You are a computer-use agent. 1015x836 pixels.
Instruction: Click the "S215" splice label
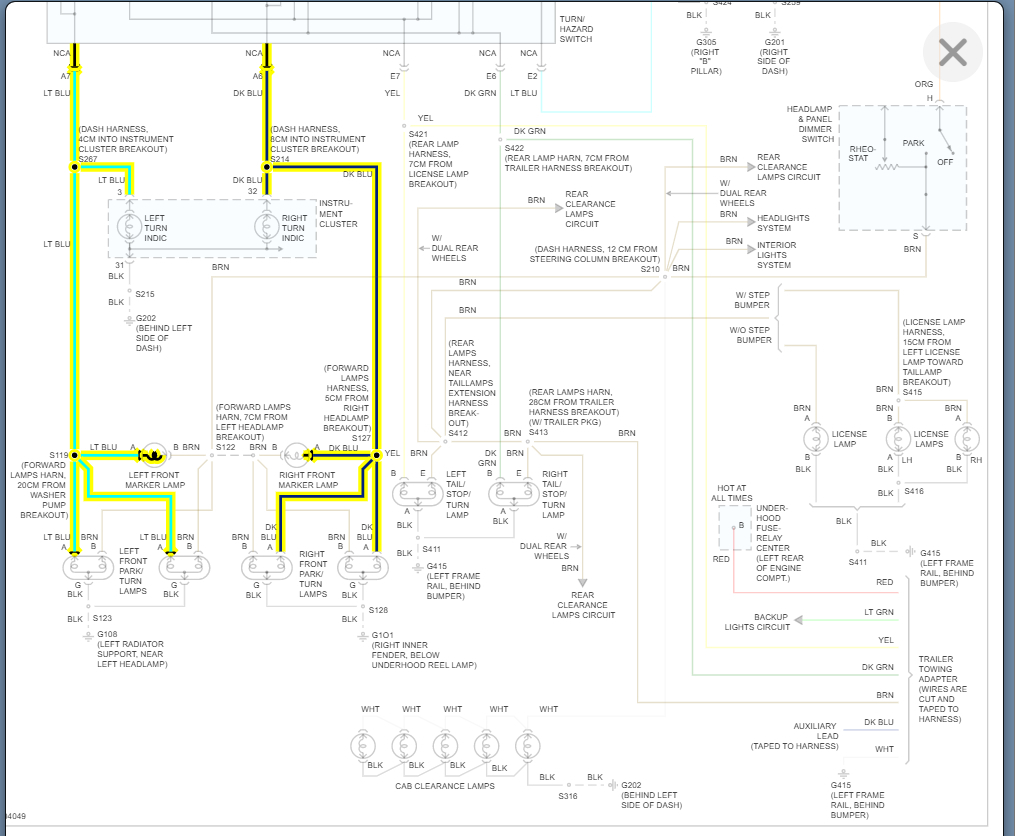click(145, 294)
